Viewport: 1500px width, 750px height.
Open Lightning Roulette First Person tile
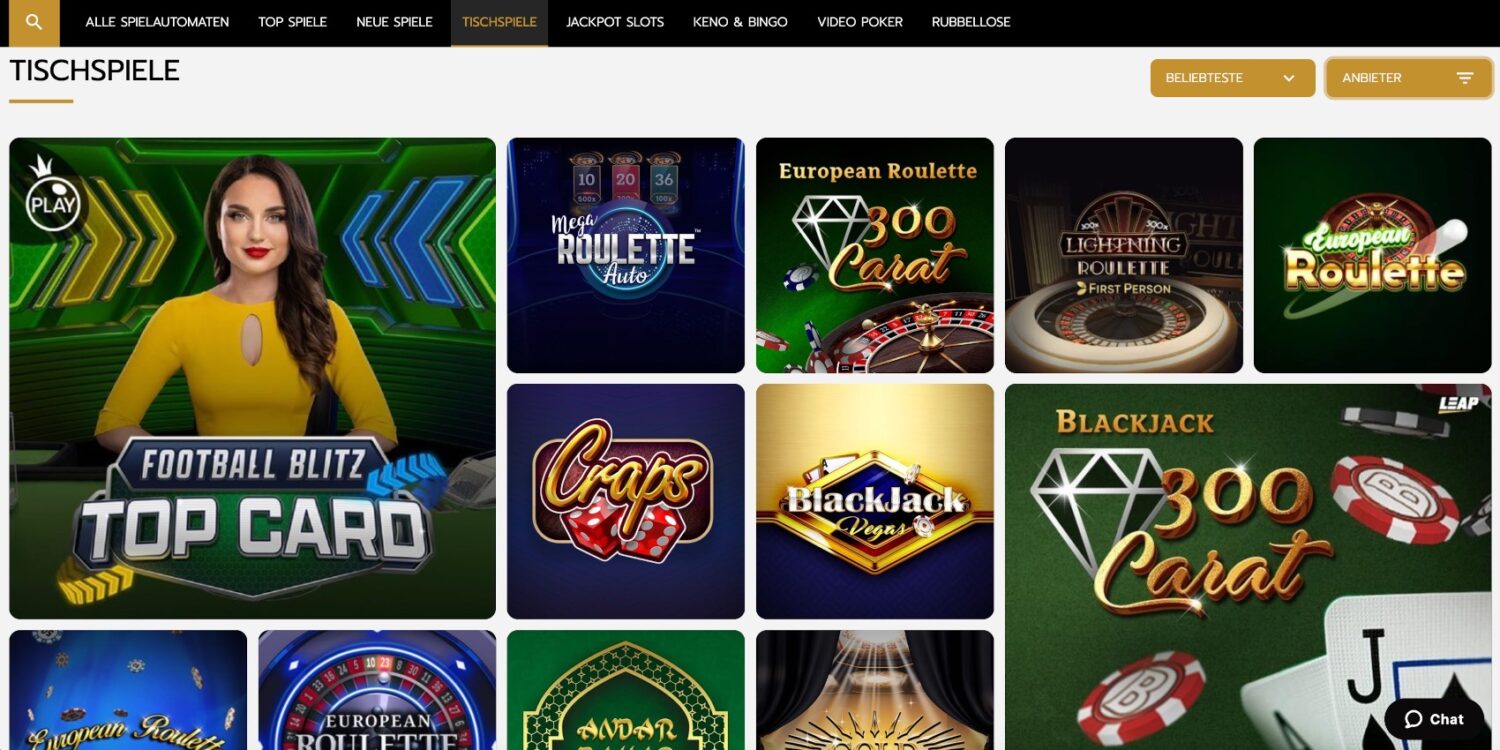1124,255
